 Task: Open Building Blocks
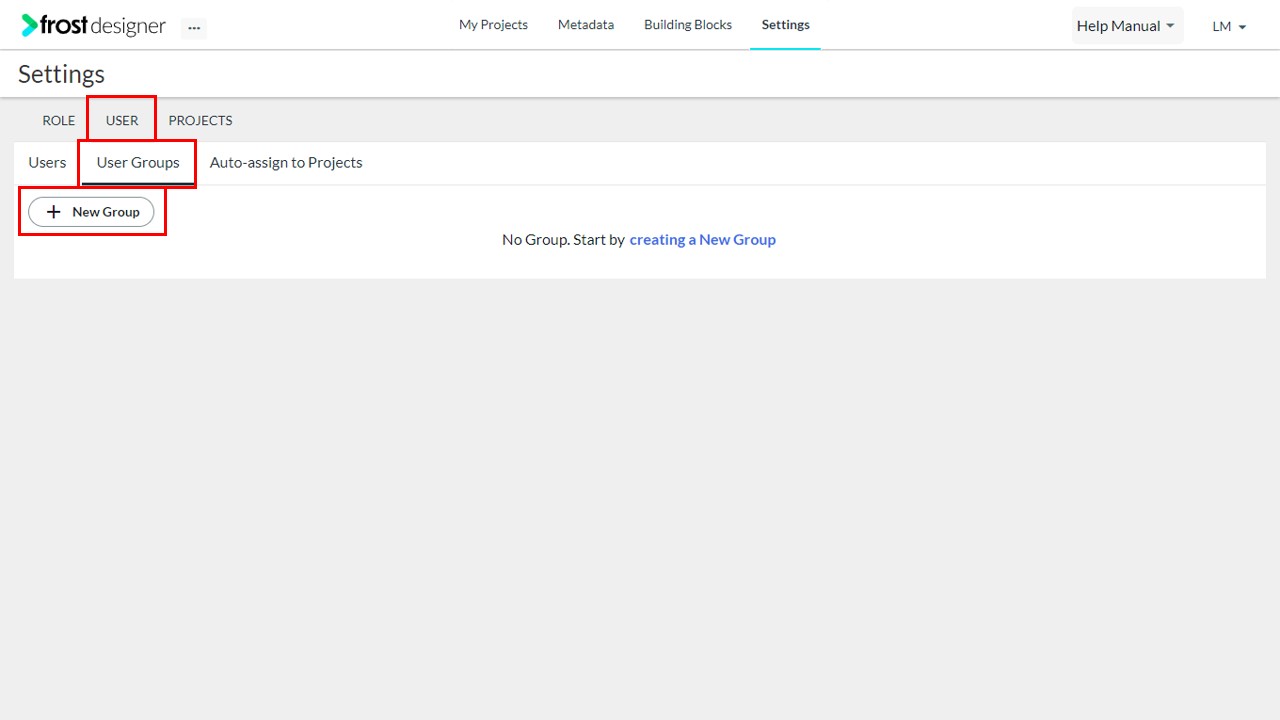(688, 25)
